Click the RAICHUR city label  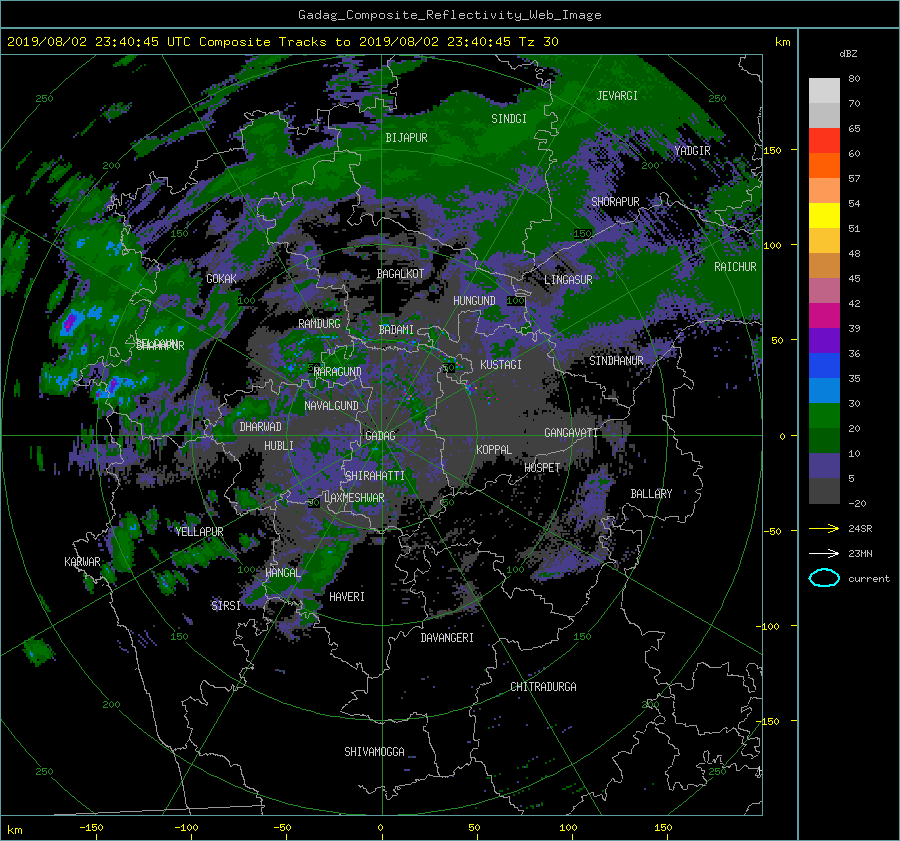735,267
